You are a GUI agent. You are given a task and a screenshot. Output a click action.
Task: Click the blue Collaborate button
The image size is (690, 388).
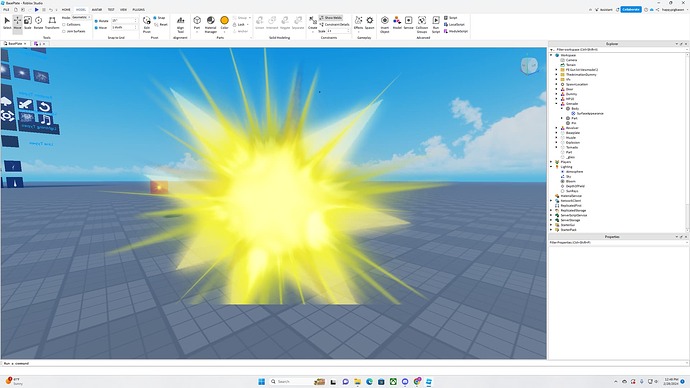coord(631,9)
